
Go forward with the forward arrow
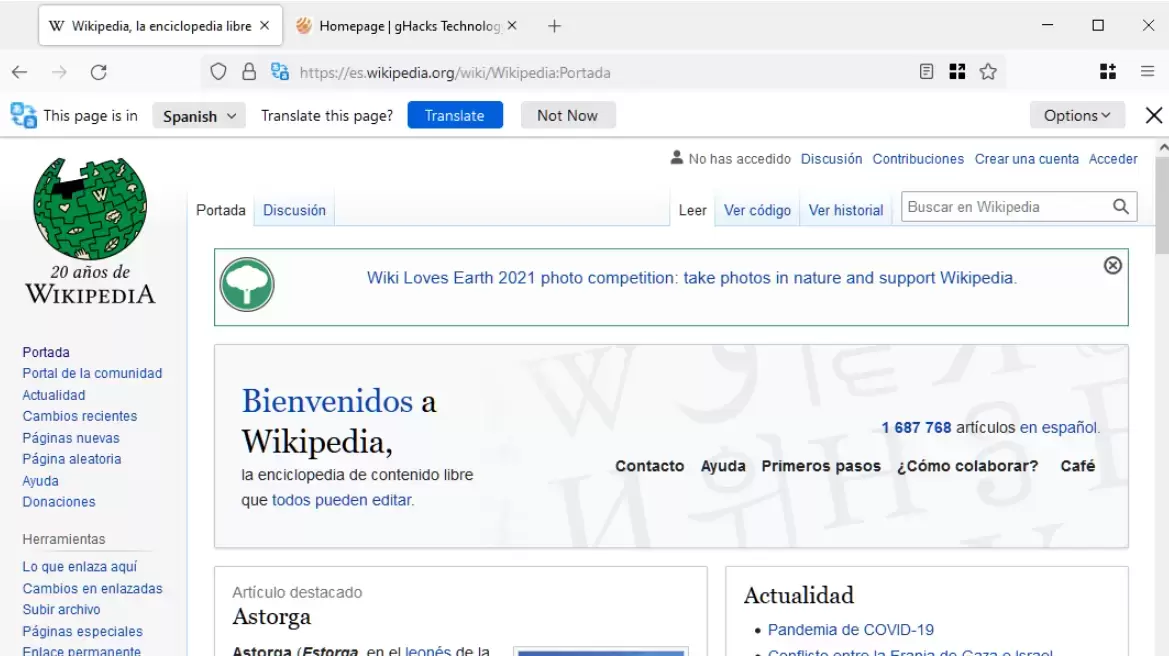point(59,72)
